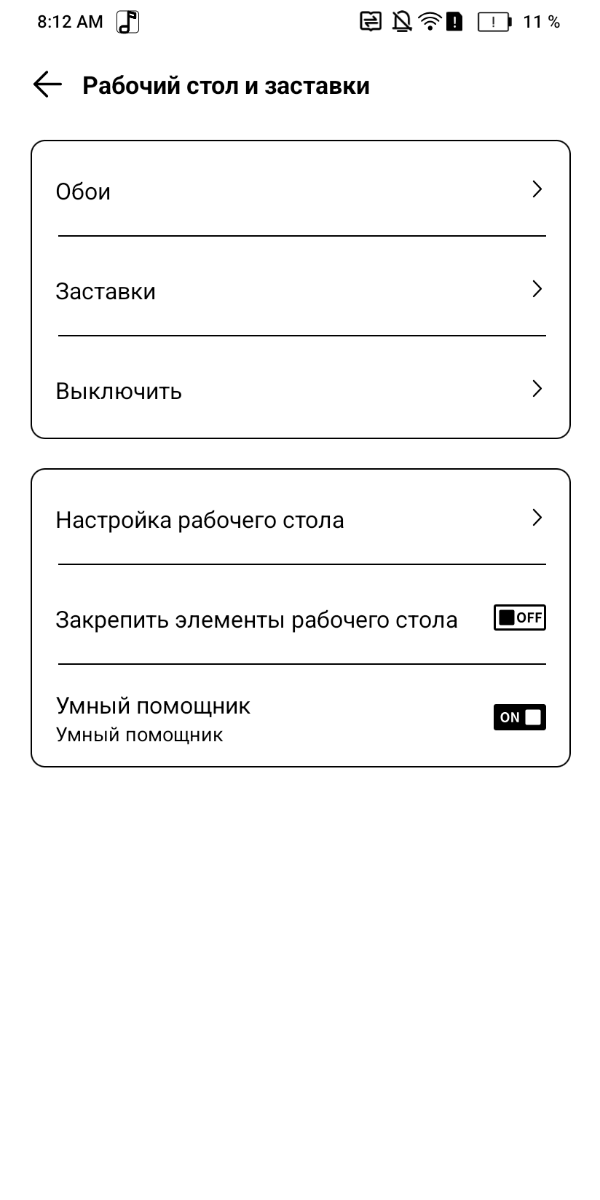The image size is (600, 1200).
Task: Open Заставки via the right chevron
Action: [537, 289]
